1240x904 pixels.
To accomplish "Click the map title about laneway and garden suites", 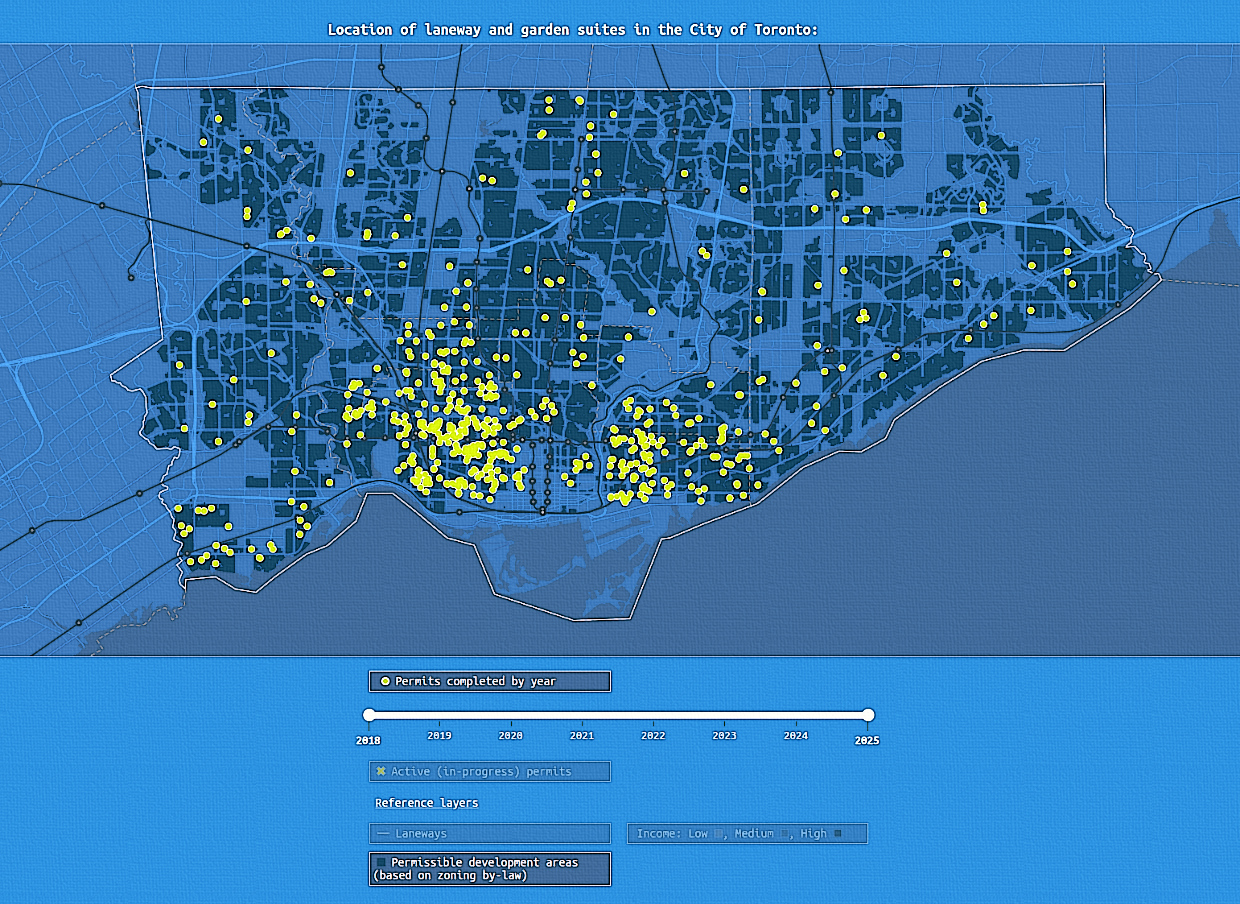I will [573, 30].
